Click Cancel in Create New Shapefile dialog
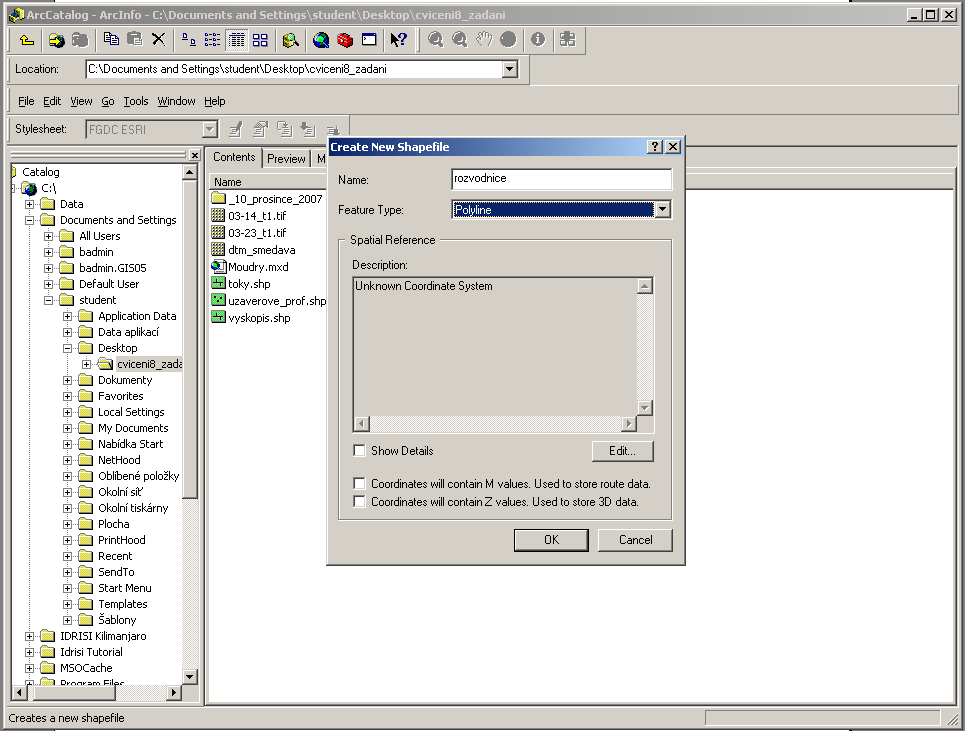The height and width of the screenshot is (731, 965). [635, 540]
